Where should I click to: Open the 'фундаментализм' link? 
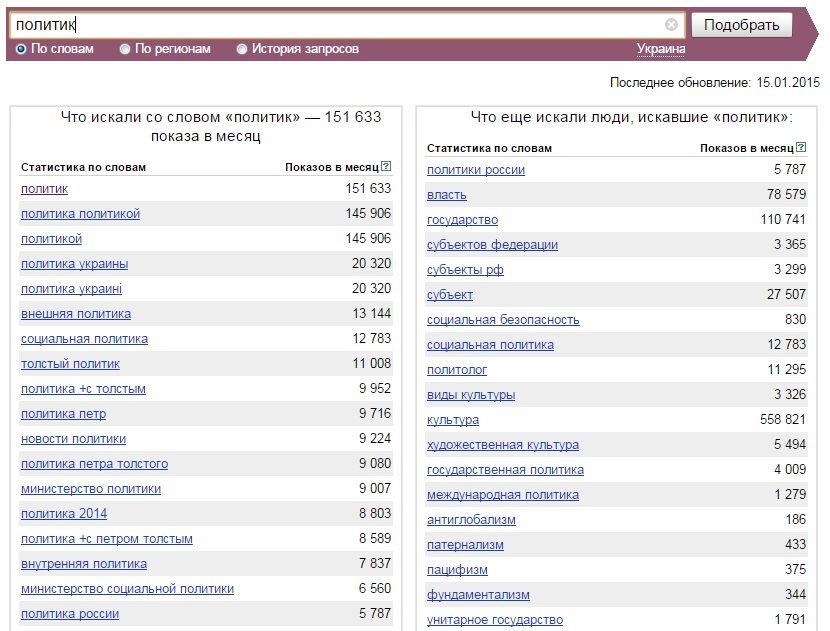(x=479, y=594)
